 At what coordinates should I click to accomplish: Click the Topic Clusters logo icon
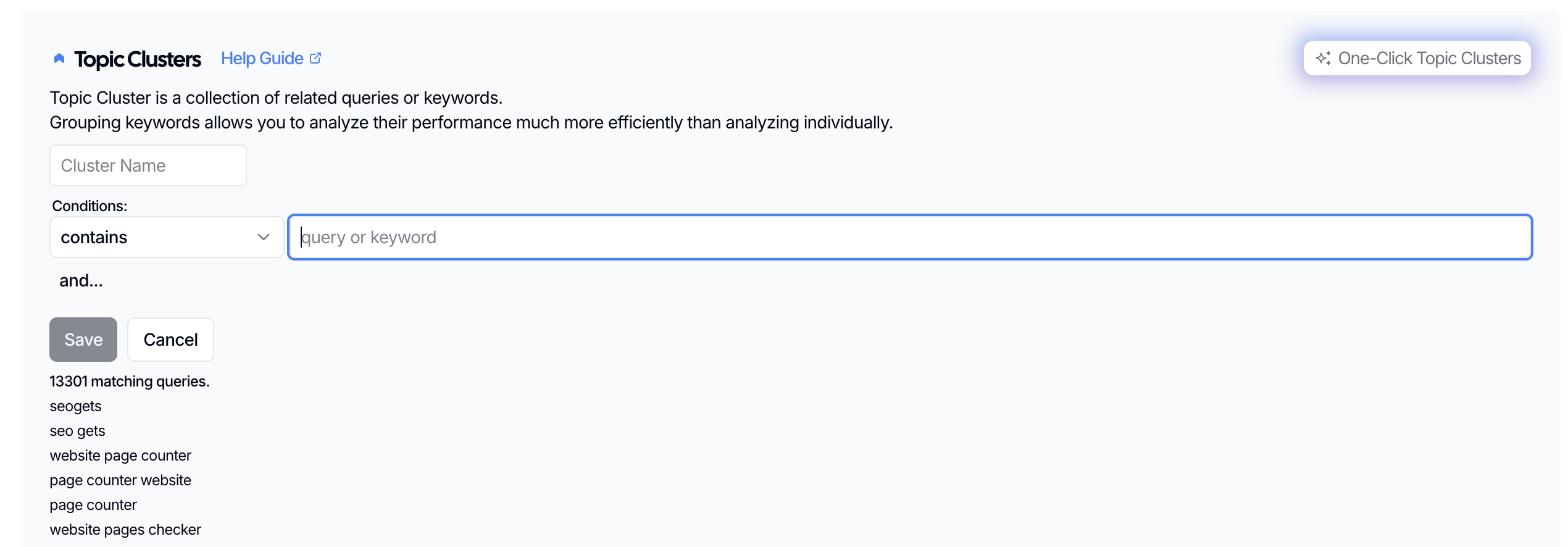tap(59, 59)
